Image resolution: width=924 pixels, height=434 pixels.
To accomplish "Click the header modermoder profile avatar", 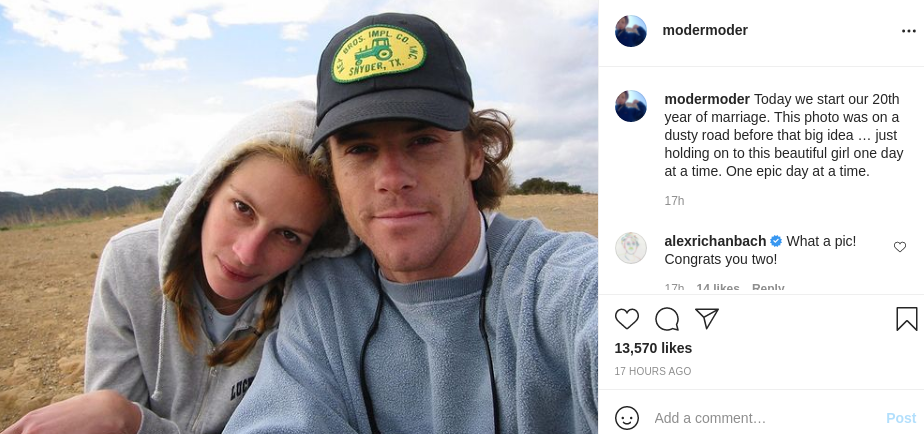I will point(631,31).
